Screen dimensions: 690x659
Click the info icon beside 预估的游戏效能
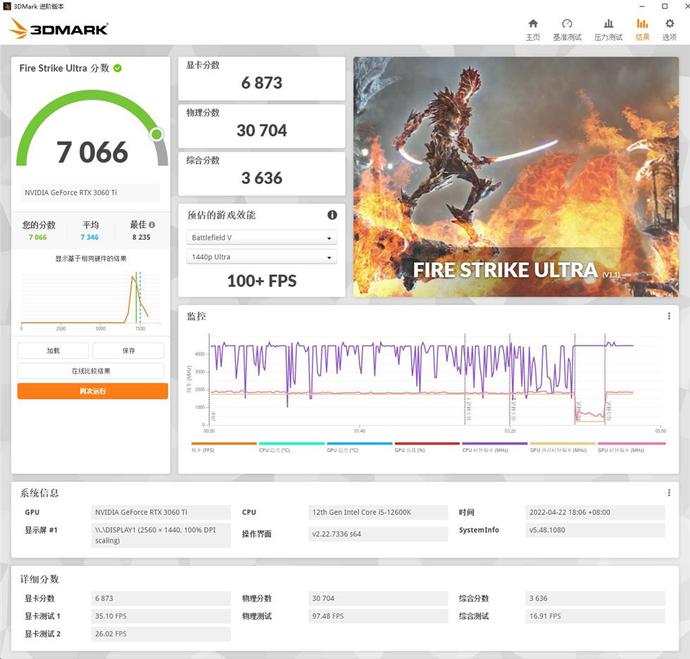pos(332,215)
